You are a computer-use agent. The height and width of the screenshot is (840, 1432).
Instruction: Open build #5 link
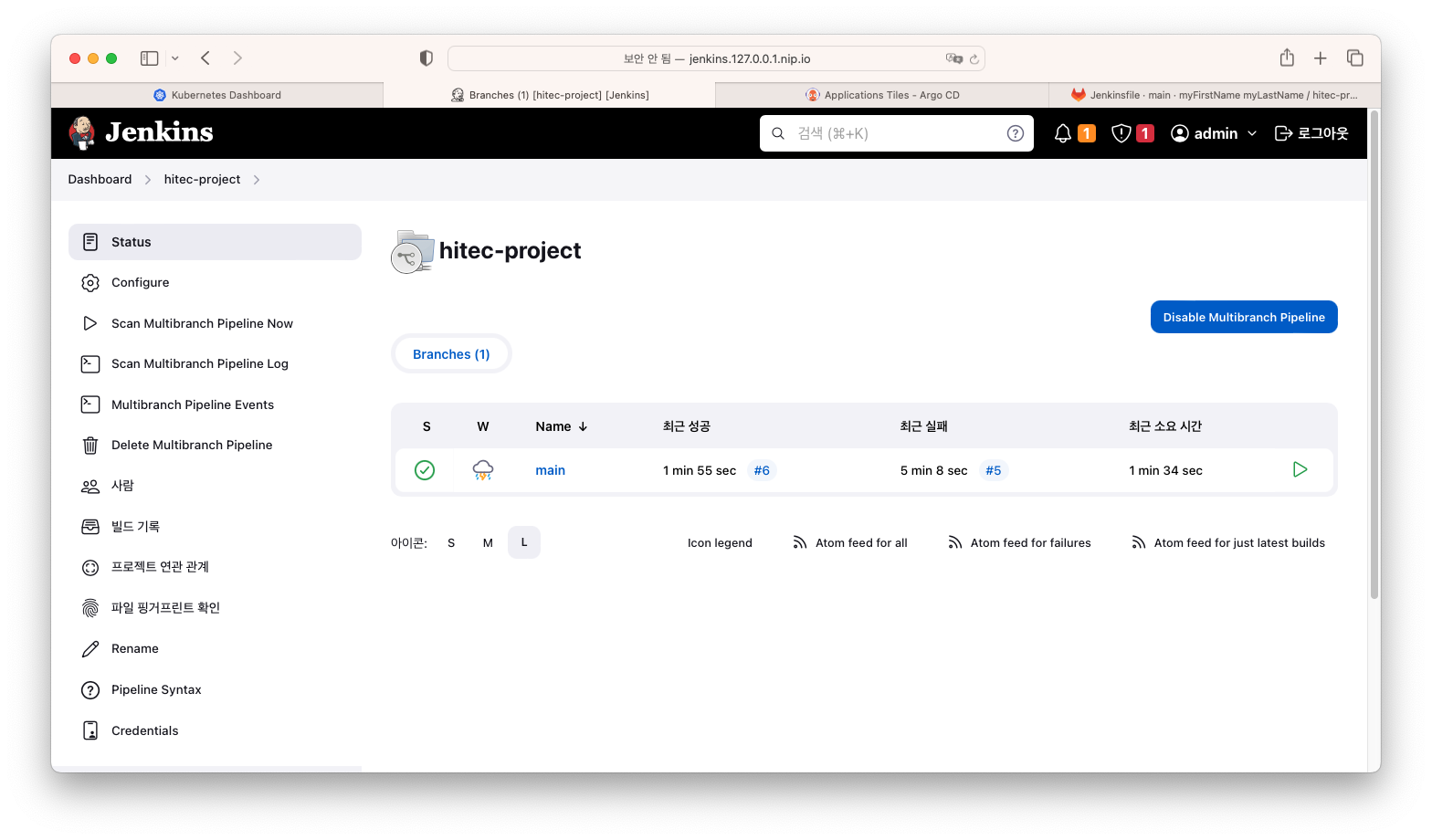[x=993, y=470]
